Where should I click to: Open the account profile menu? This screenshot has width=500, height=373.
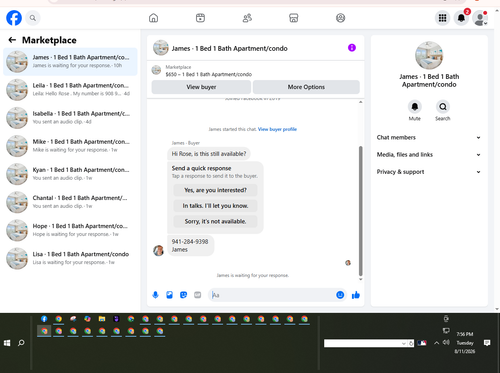(480, 18)
